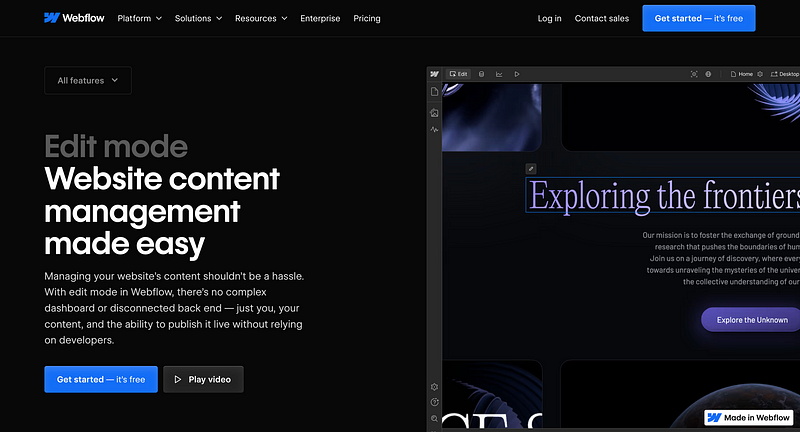Click the preview play icon in editor toolbar
Image resolution: width=800 pixels, height=432 pixels.
click(x=517, y=74)
